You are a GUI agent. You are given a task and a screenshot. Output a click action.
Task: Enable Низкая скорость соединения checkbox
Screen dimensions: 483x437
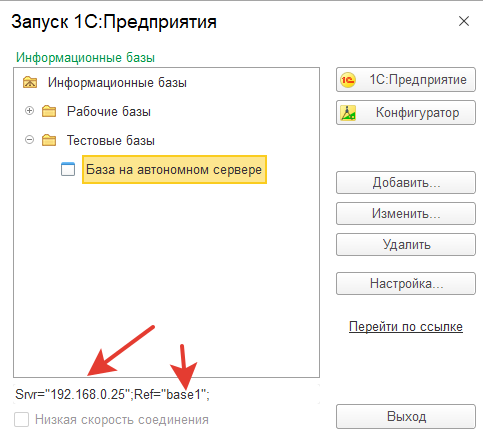tap(21, 419)
